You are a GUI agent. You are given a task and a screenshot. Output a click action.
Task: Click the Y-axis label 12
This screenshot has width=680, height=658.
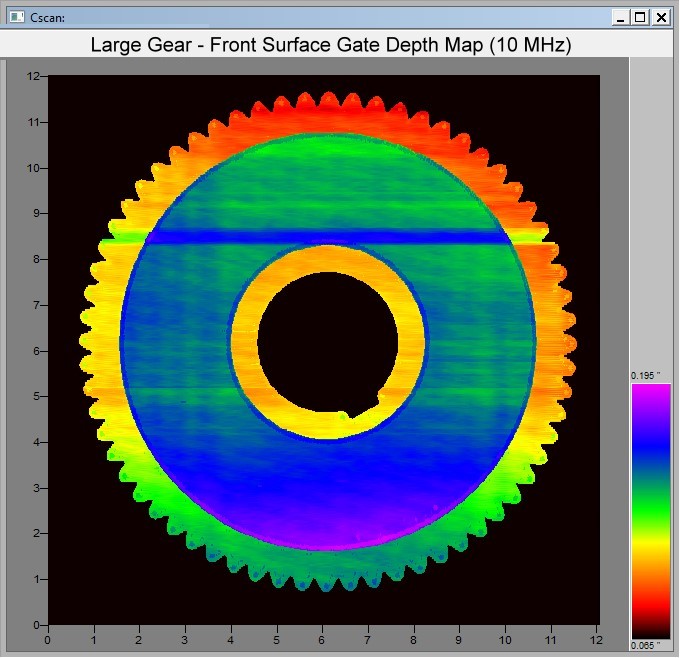click(33, 76)
